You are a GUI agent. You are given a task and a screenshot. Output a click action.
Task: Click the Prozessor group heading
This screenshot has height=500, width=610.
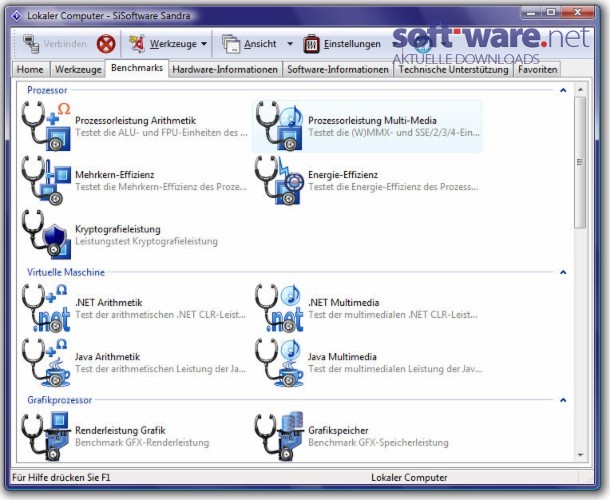(x=47, y=90)
